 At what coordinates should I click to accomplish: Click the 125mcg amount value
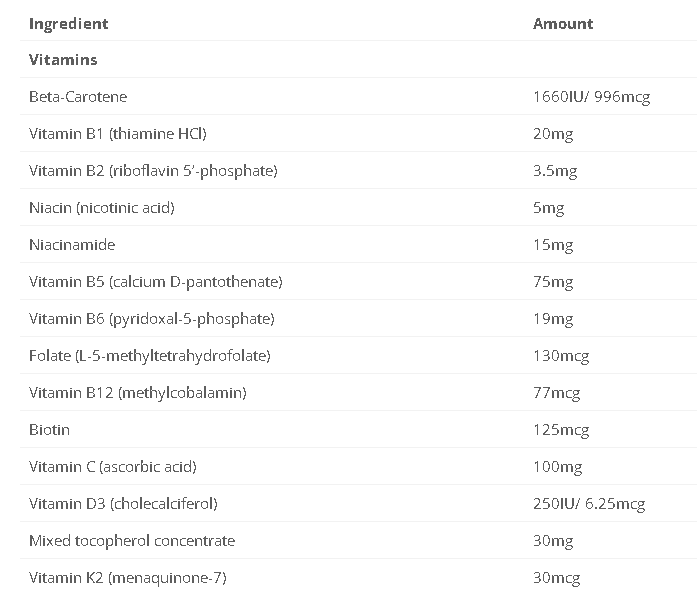[x=561, y=430]
